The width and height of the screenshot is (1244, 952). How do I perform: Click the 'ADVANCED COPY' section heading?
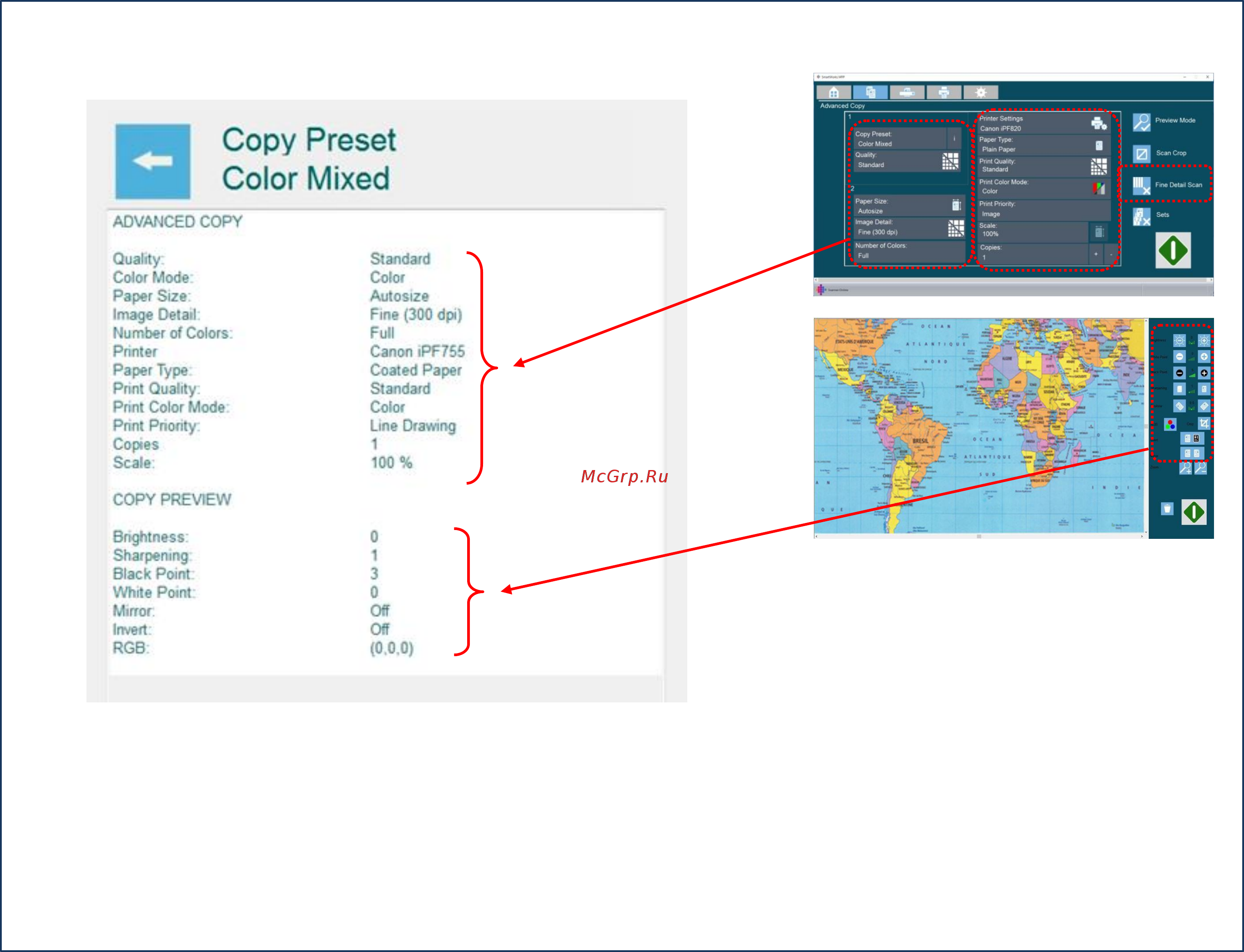[177, 221]
